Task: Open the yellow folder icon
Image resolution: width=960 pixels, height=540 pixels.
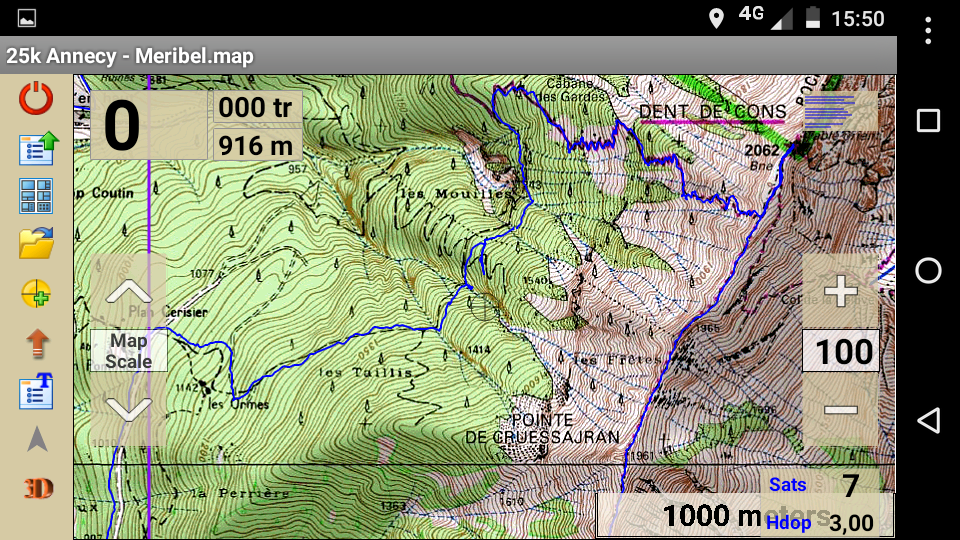Action: (x=36, y=243)
